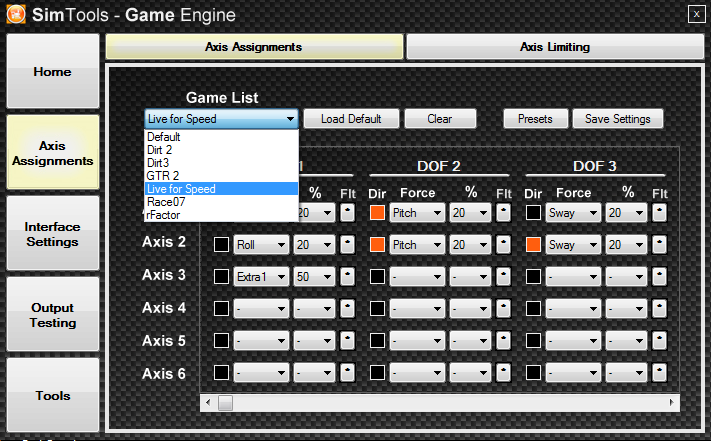Toggle Axis 5 DOF 2 direction box
Viewport: 711px width, 441px height.
[377, 341]
